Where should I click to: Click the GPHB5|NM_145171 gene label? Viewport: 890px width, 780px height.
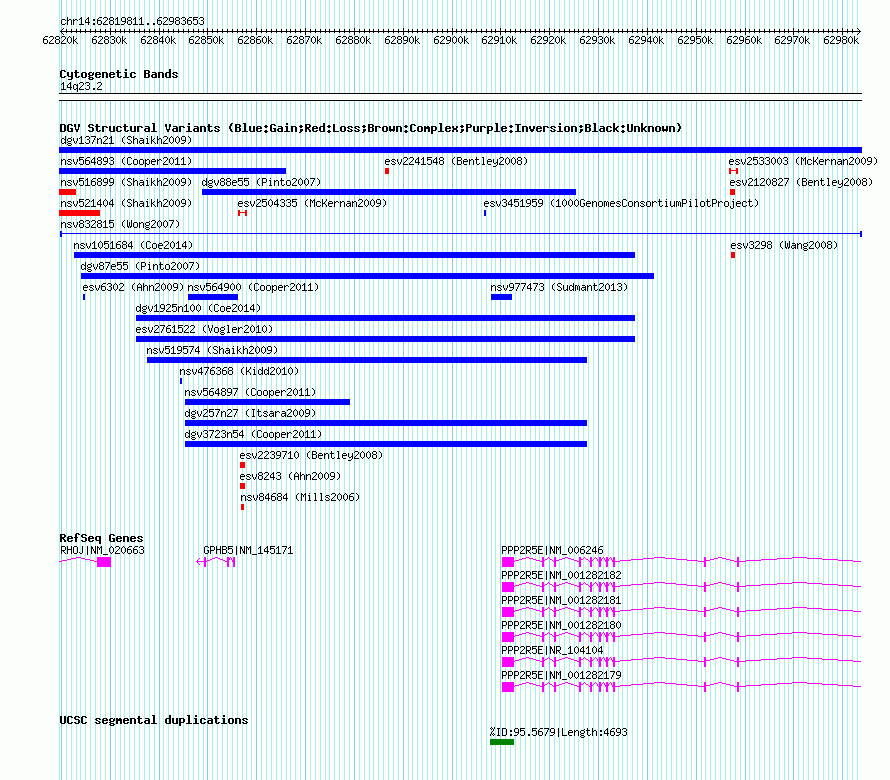pos(248,550)
